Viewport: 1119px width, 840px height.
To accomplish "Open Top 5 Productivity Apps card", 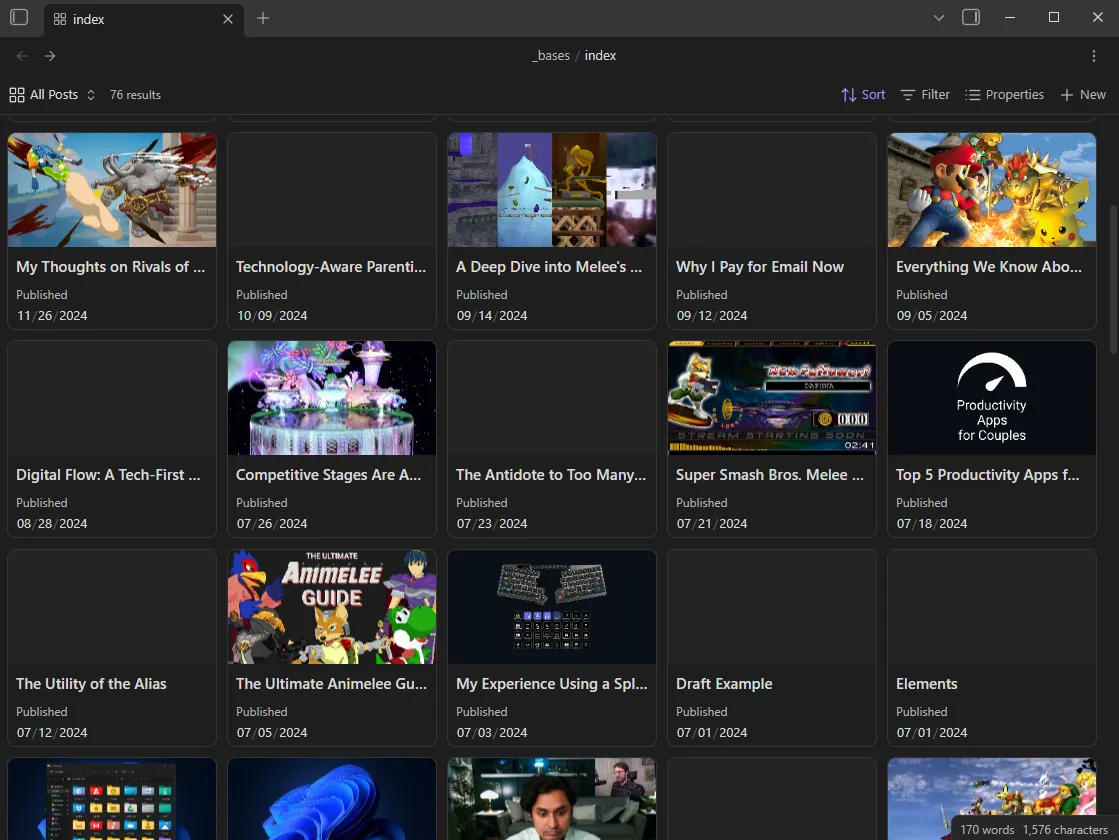I will tap(991, 398).
